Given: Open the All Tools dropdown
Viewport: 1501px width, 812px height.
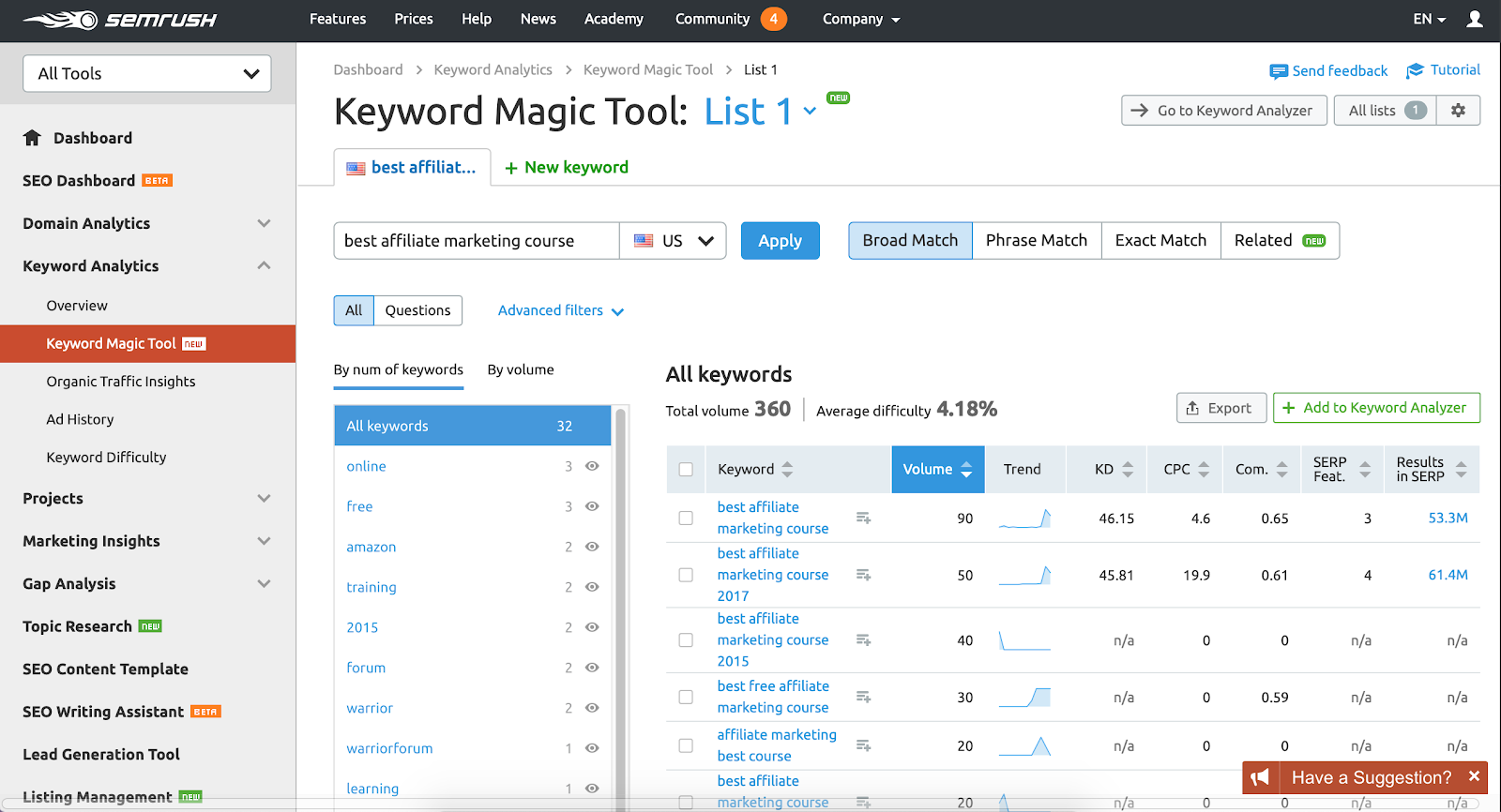Looking at the screenshot, I should (x=147, y=73).
